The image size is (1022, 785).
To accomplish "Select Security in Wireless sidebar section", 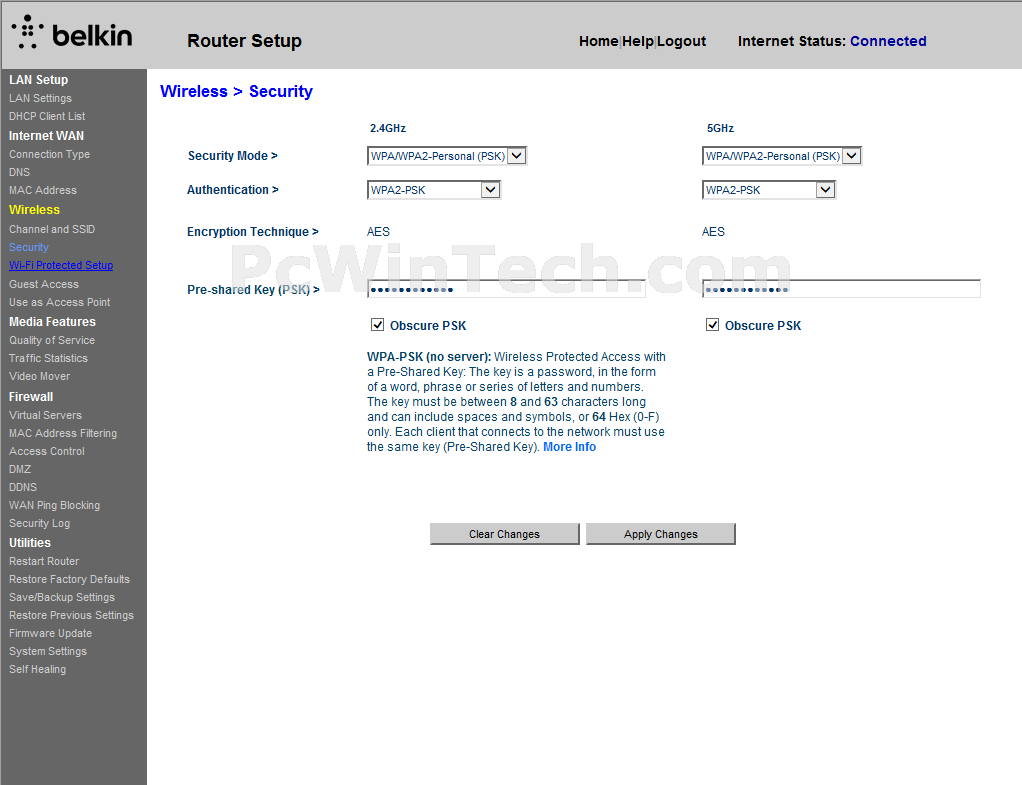I will [x=29, y=247].
